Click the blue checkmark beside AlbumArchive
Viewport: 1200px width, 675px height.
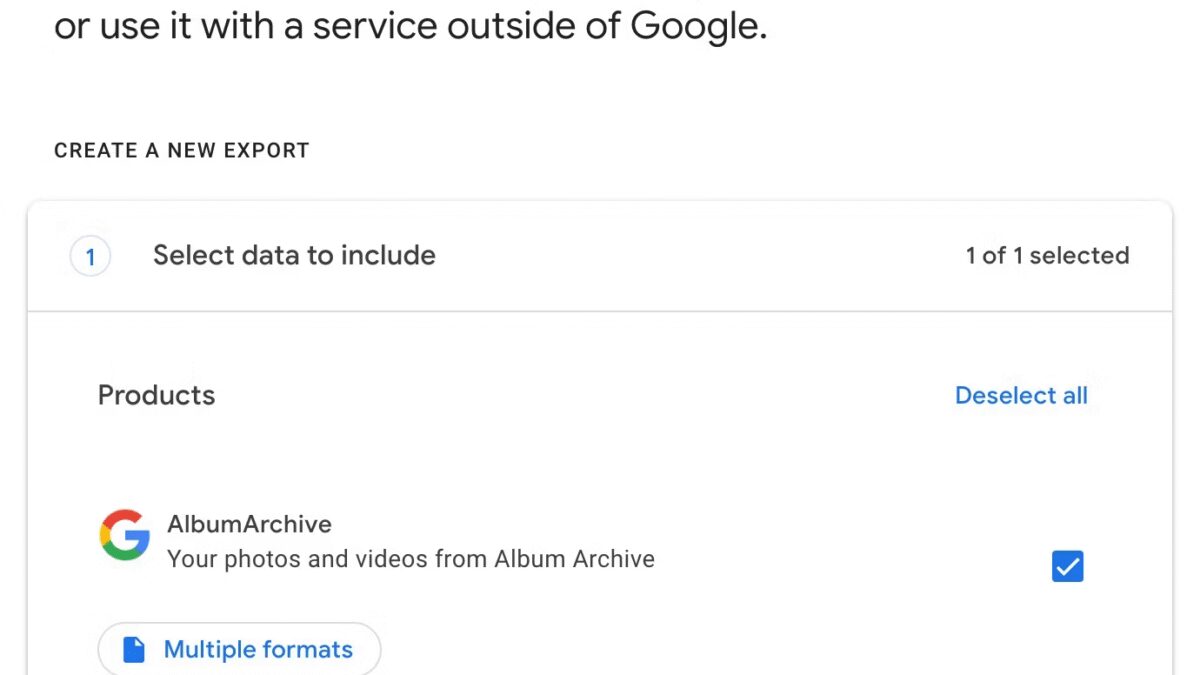click(x=1067, y=567)
